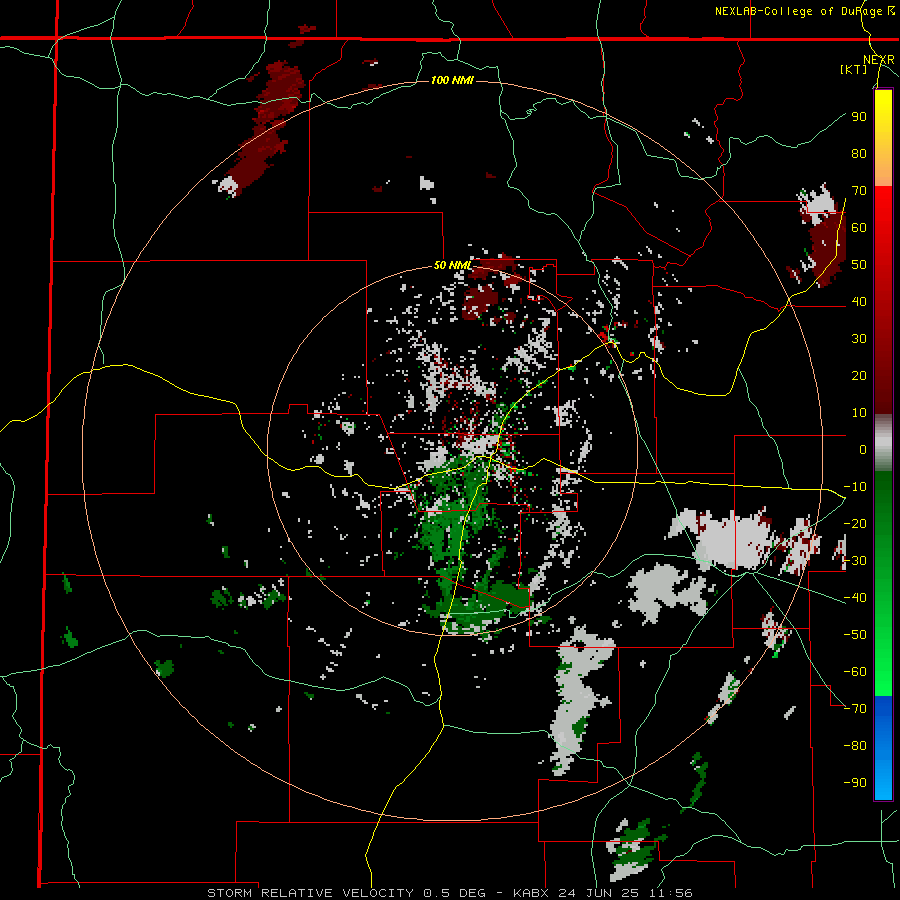900x900 pixels.
Task: Select the 10 value on the velocity scale
Action: point(859,413)
